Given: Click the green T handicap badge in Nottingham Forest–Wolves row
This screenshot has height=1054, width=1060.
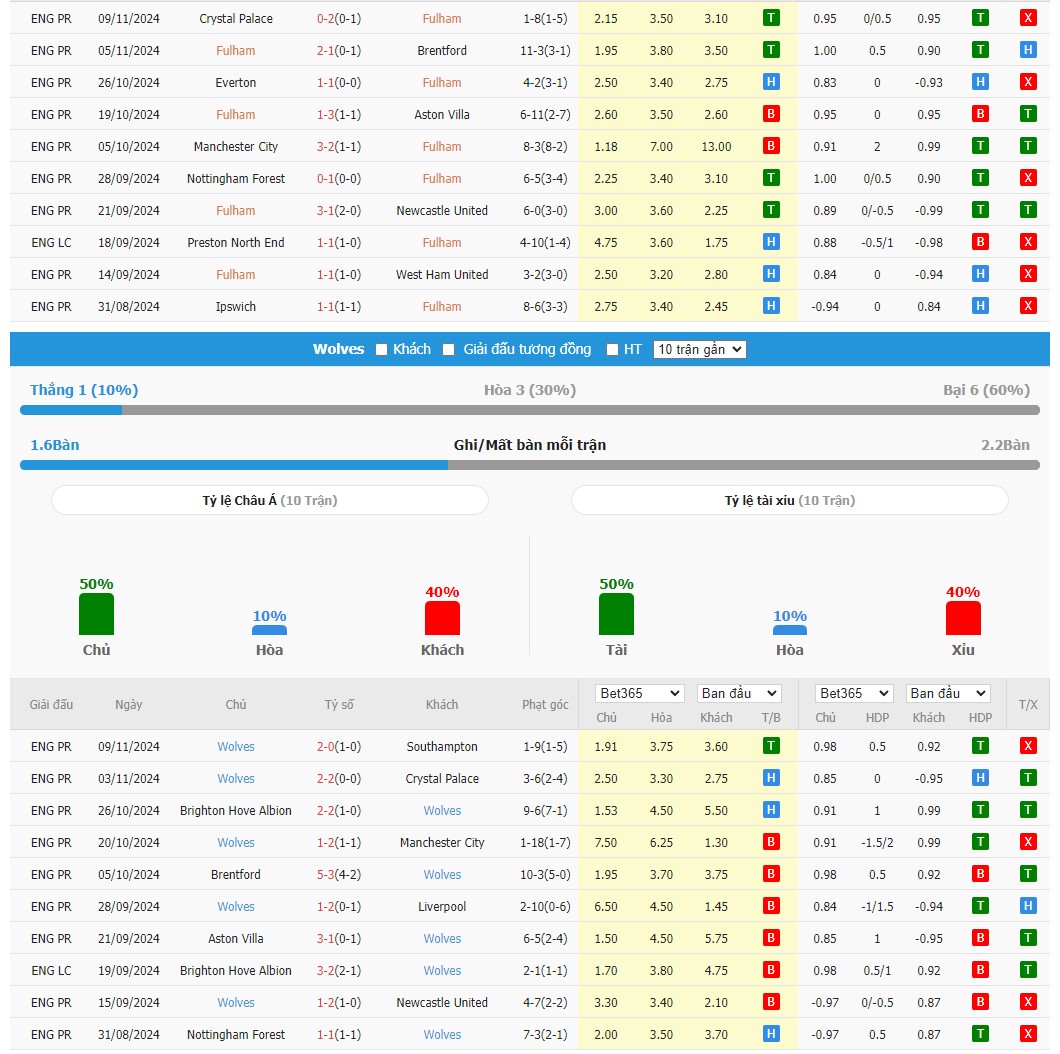Looking at the screenshot, I should coord(980,1034).
